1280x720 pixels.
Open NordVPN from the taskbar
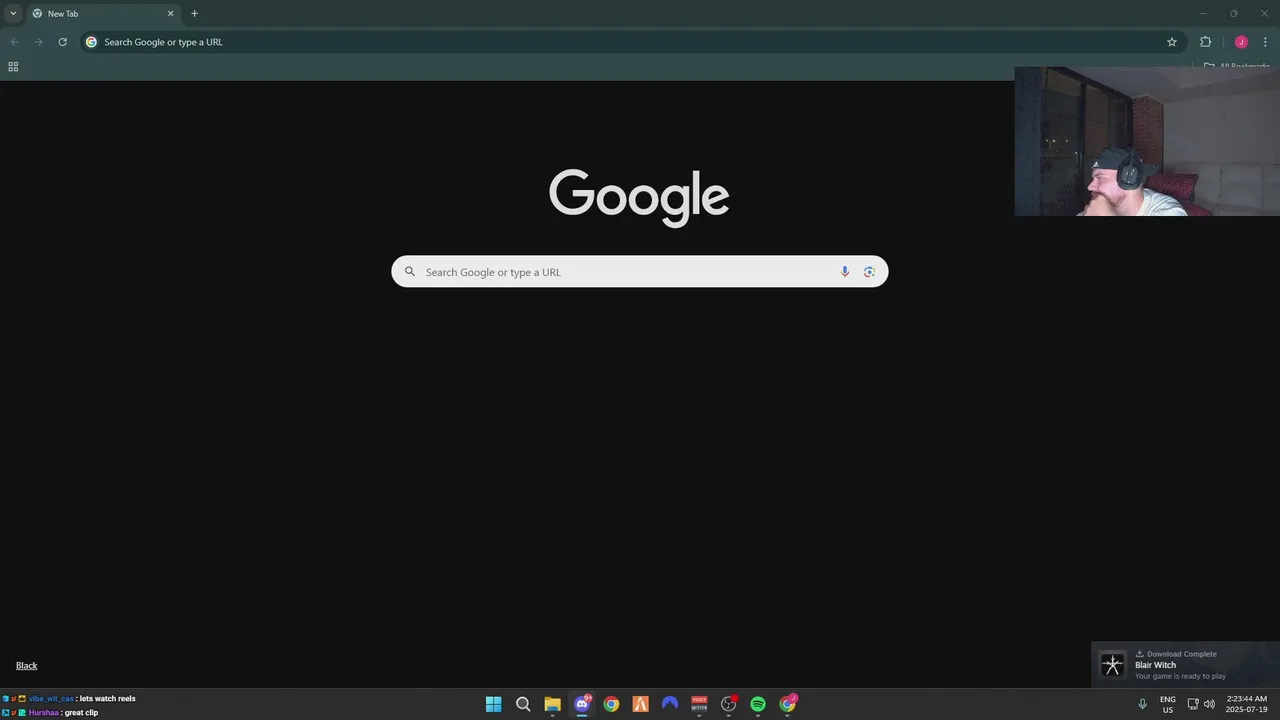pos(670,704)
